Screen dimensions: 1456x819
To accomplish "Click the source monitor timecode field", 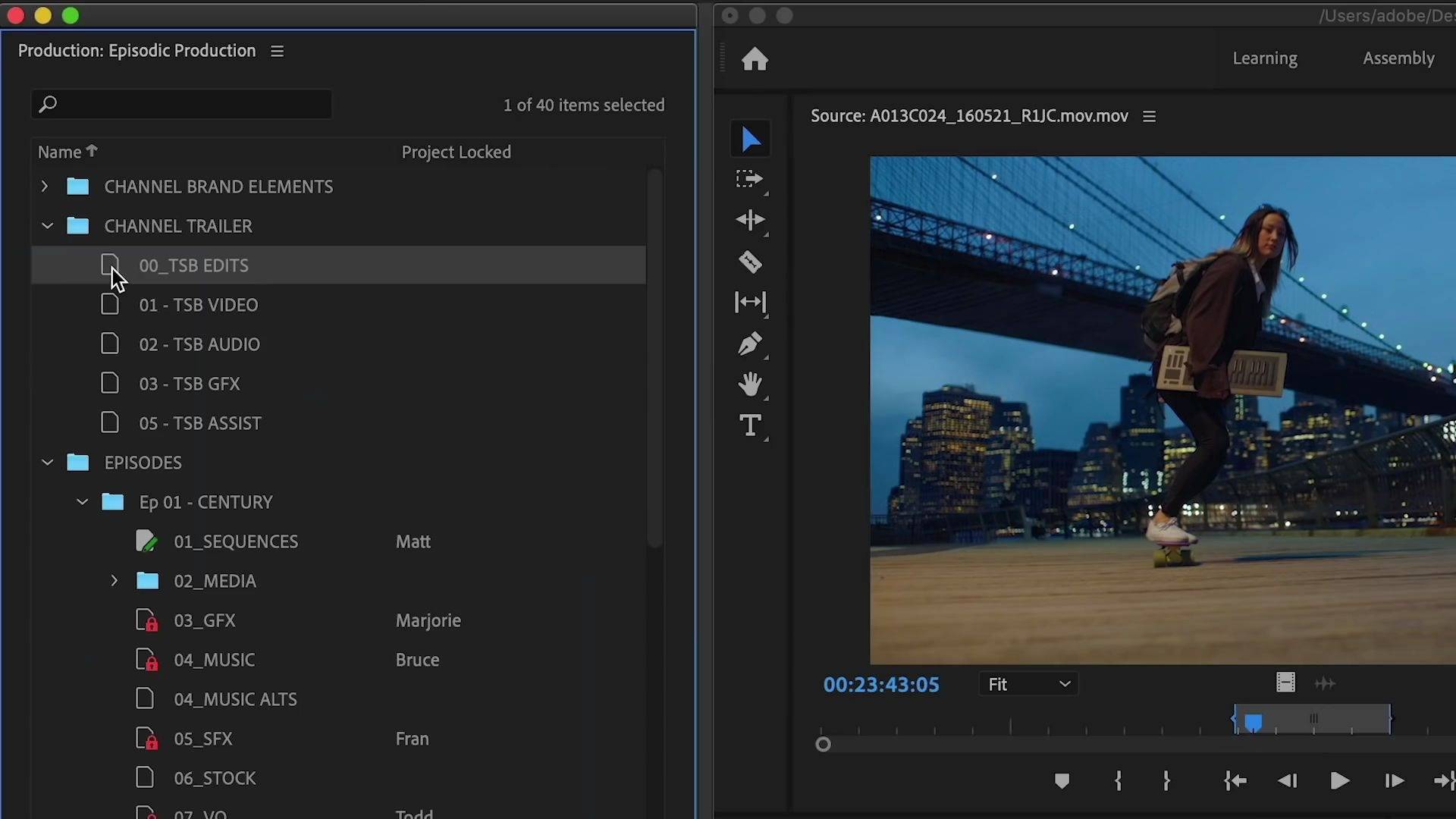I will (880, 684).
